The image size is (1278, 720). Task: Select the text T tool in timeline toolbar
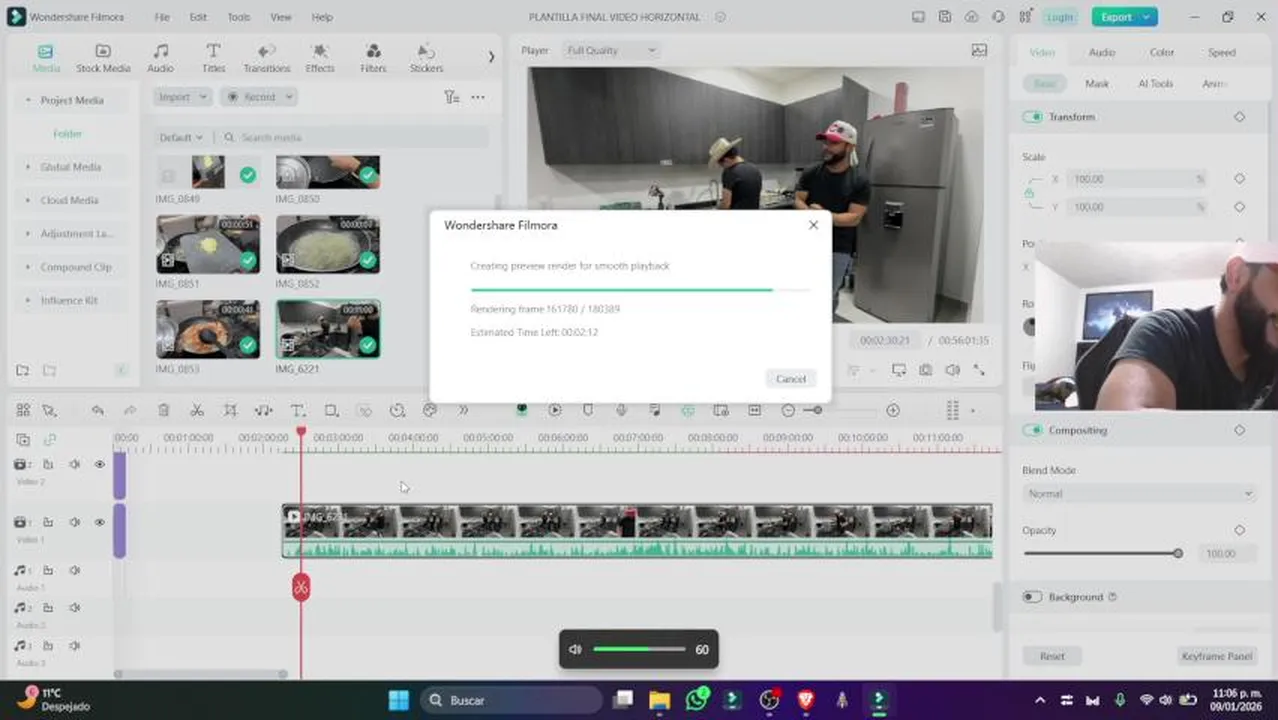point(297,410)
